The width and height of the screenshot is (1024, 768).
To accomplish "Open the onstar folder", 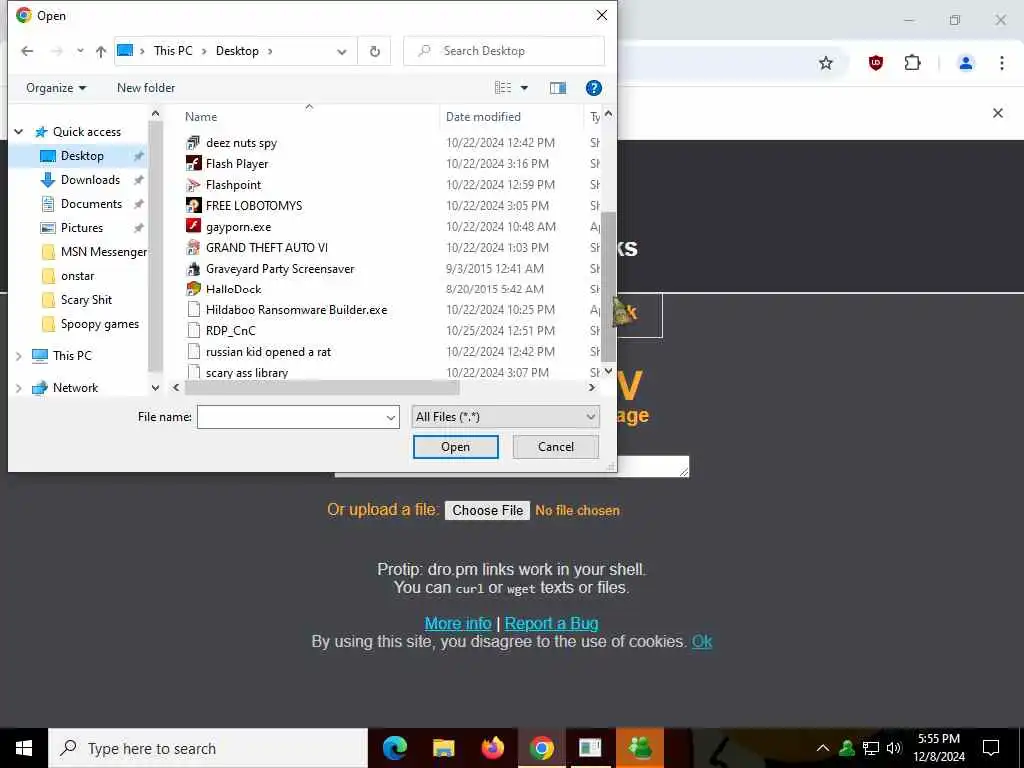I will (77, 276).
